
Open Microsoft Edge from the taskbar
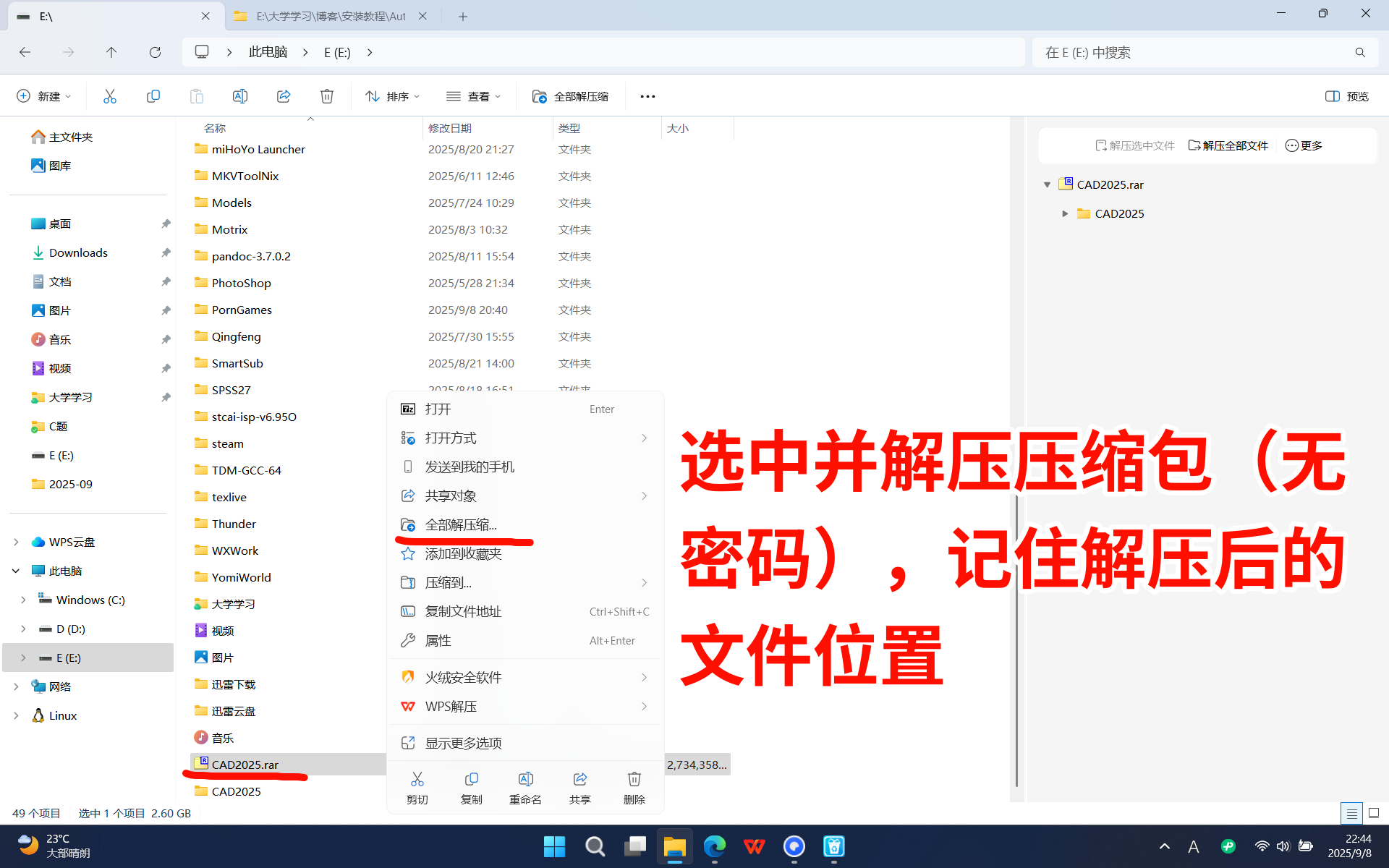[715, 846]
